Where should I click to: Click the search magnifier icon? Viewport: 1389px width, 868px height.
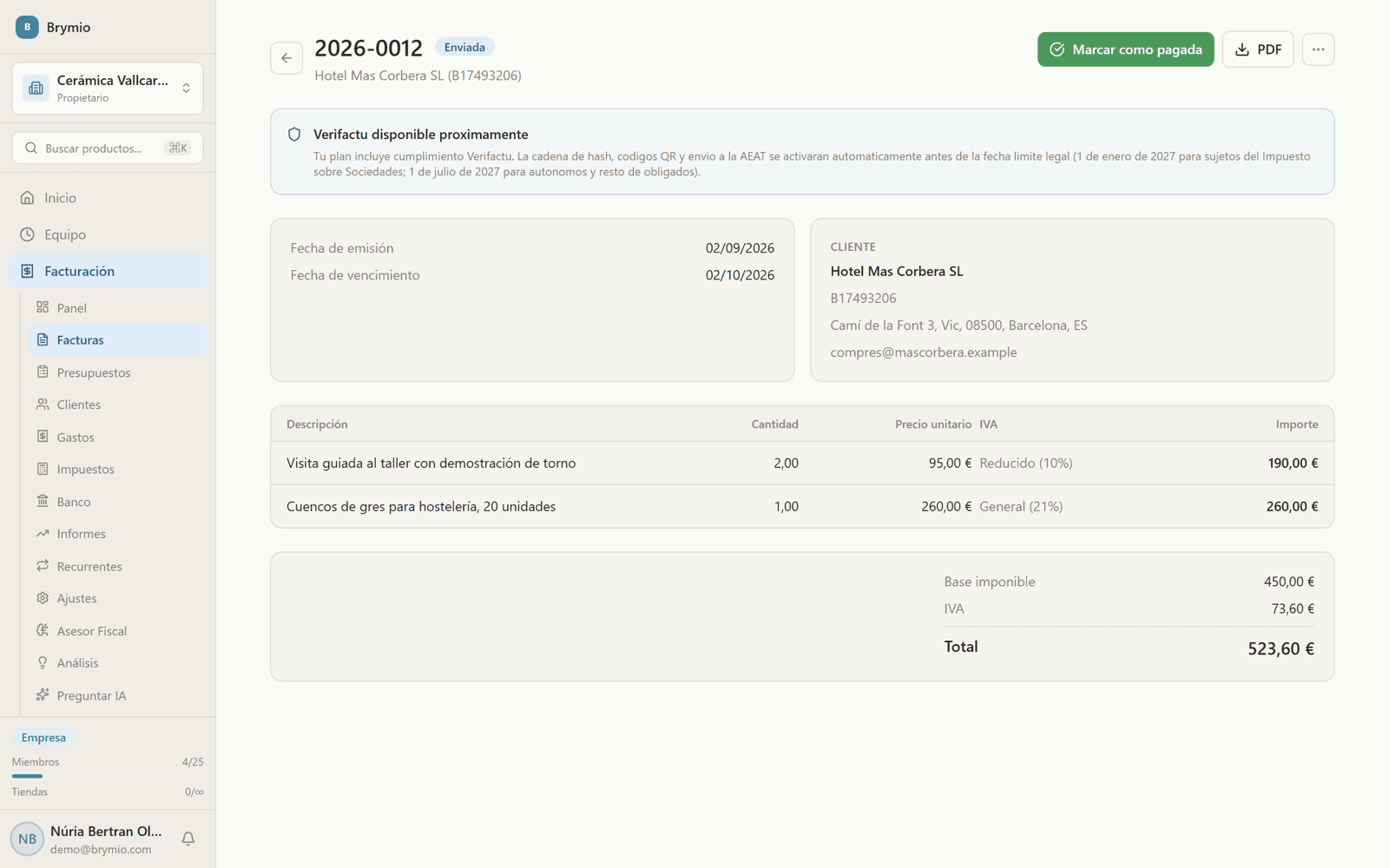coord(31,148)
